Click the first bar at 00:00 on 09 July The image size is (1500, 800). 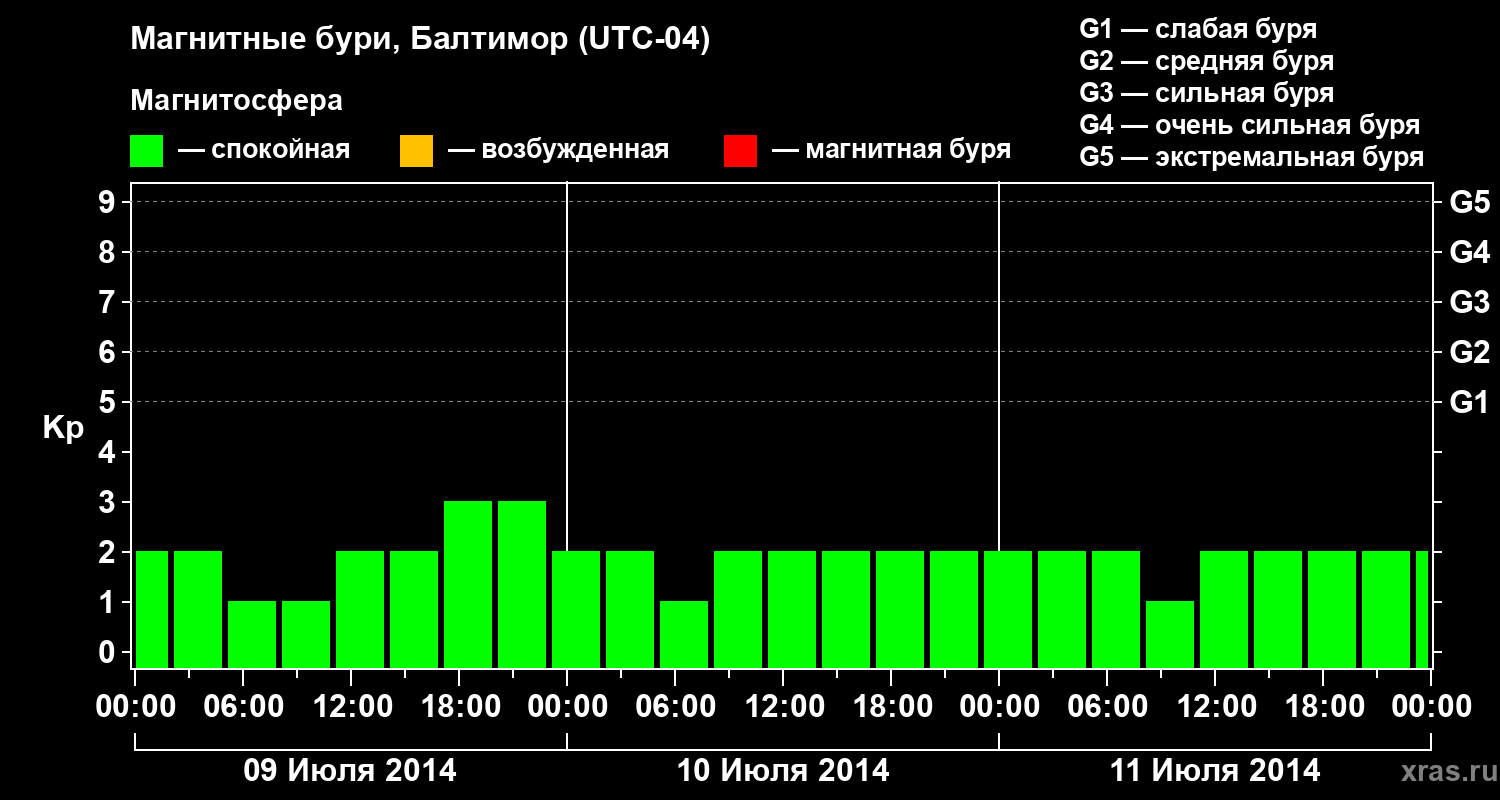pyautogui.click(x=152, y=609)
